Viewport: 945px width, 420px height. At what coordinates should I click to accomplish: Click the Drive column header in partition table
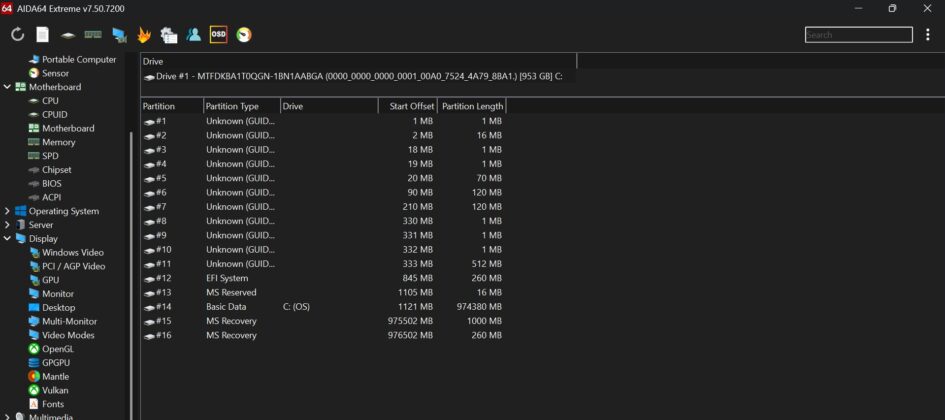pyautogui.click(x=329, y=106)
